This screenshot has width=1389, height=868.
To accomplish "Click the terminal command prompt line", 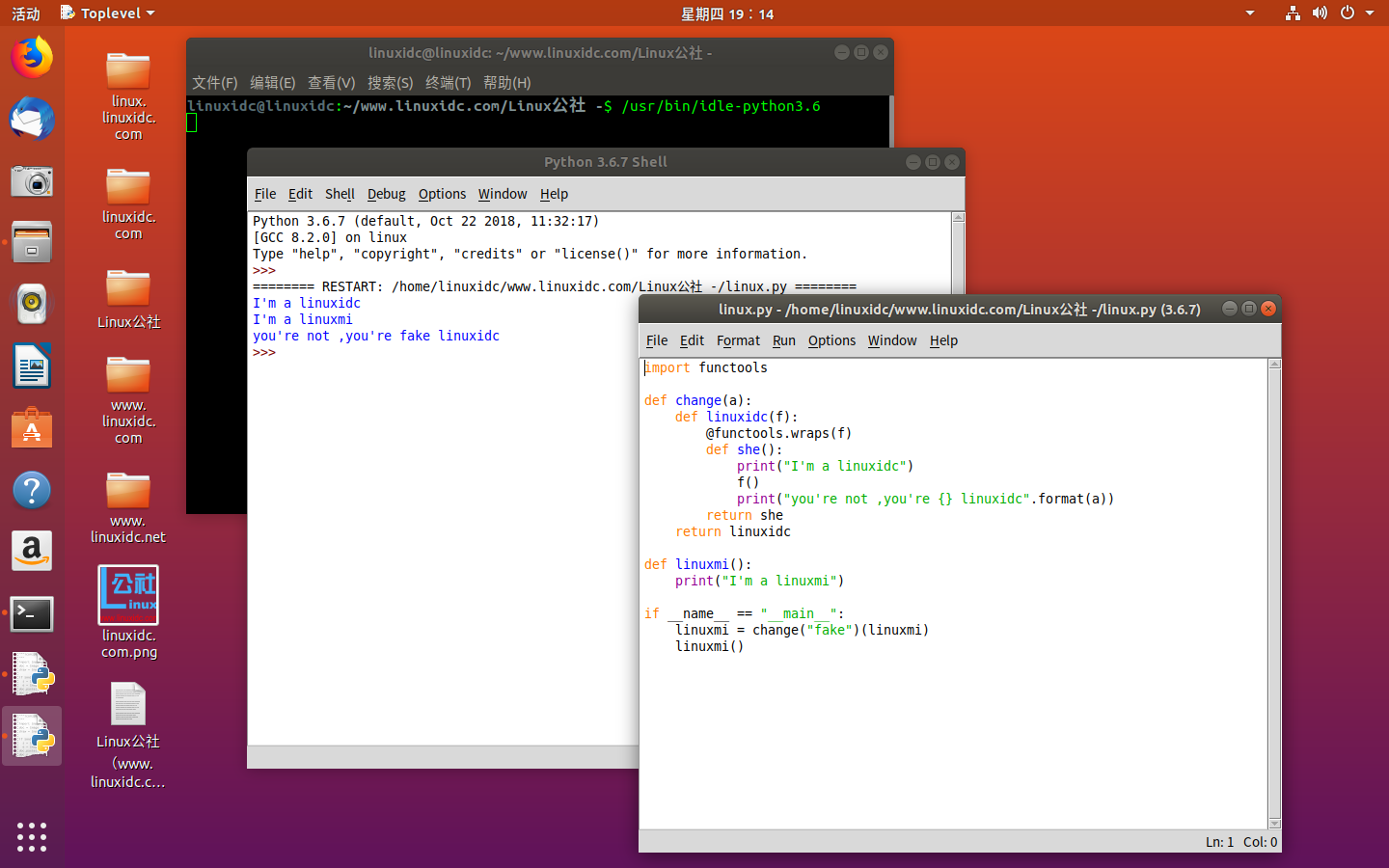I will click(504, 106).
